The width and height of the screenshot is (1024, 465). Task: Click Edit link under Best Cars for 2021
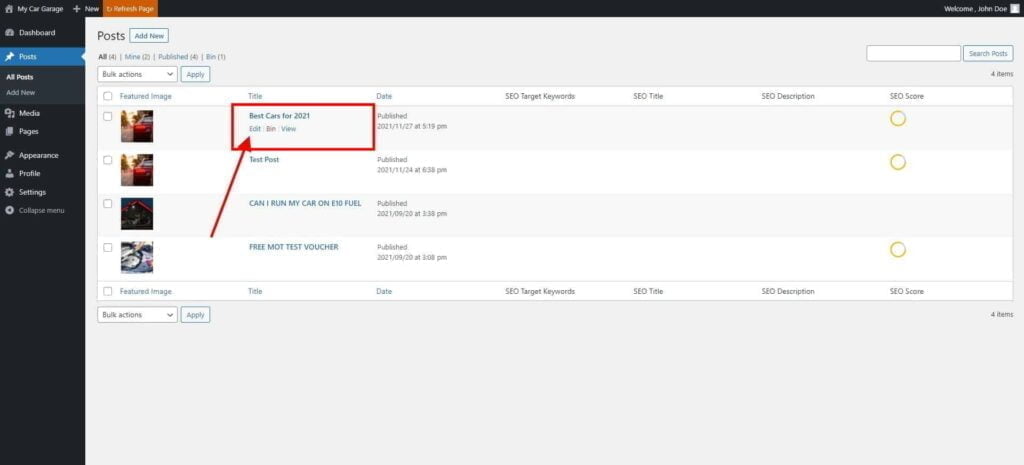coord(255,129)
